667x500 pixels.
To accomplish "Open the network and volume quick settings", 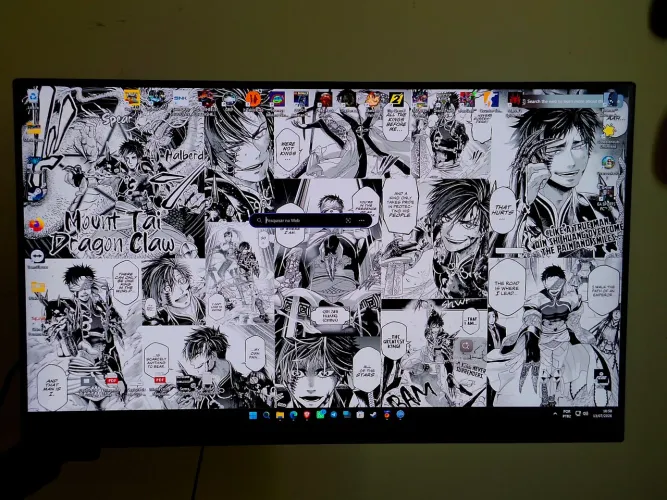I will click(582, 414).
